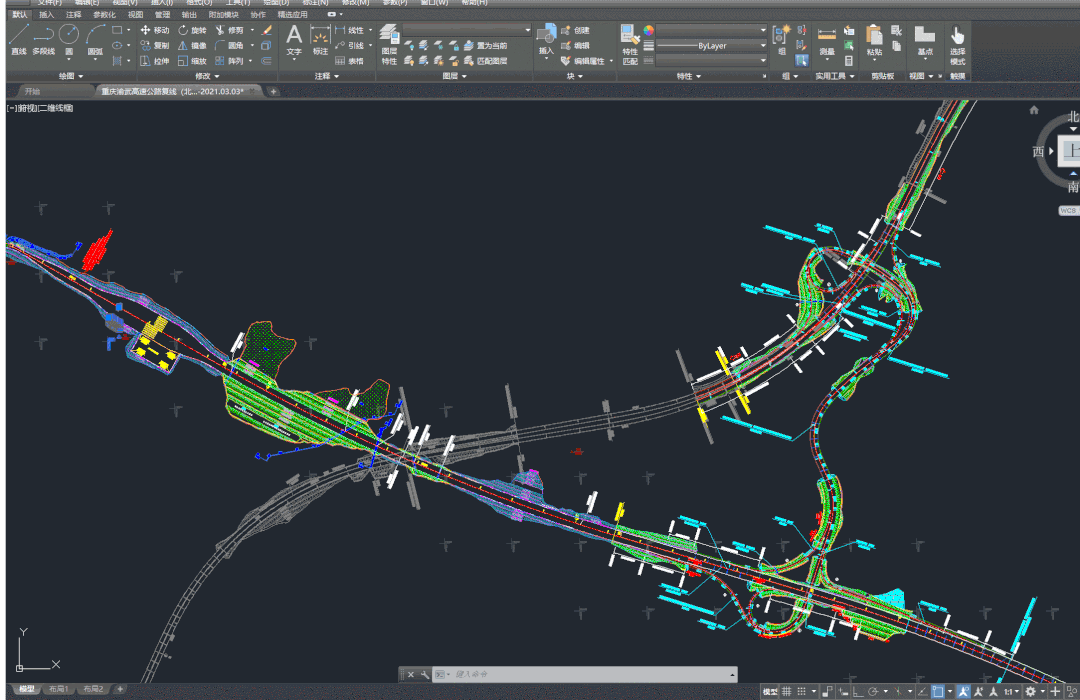
Task: Switch to the Insert (插入) ribbon tab
Action: (46, 14)
